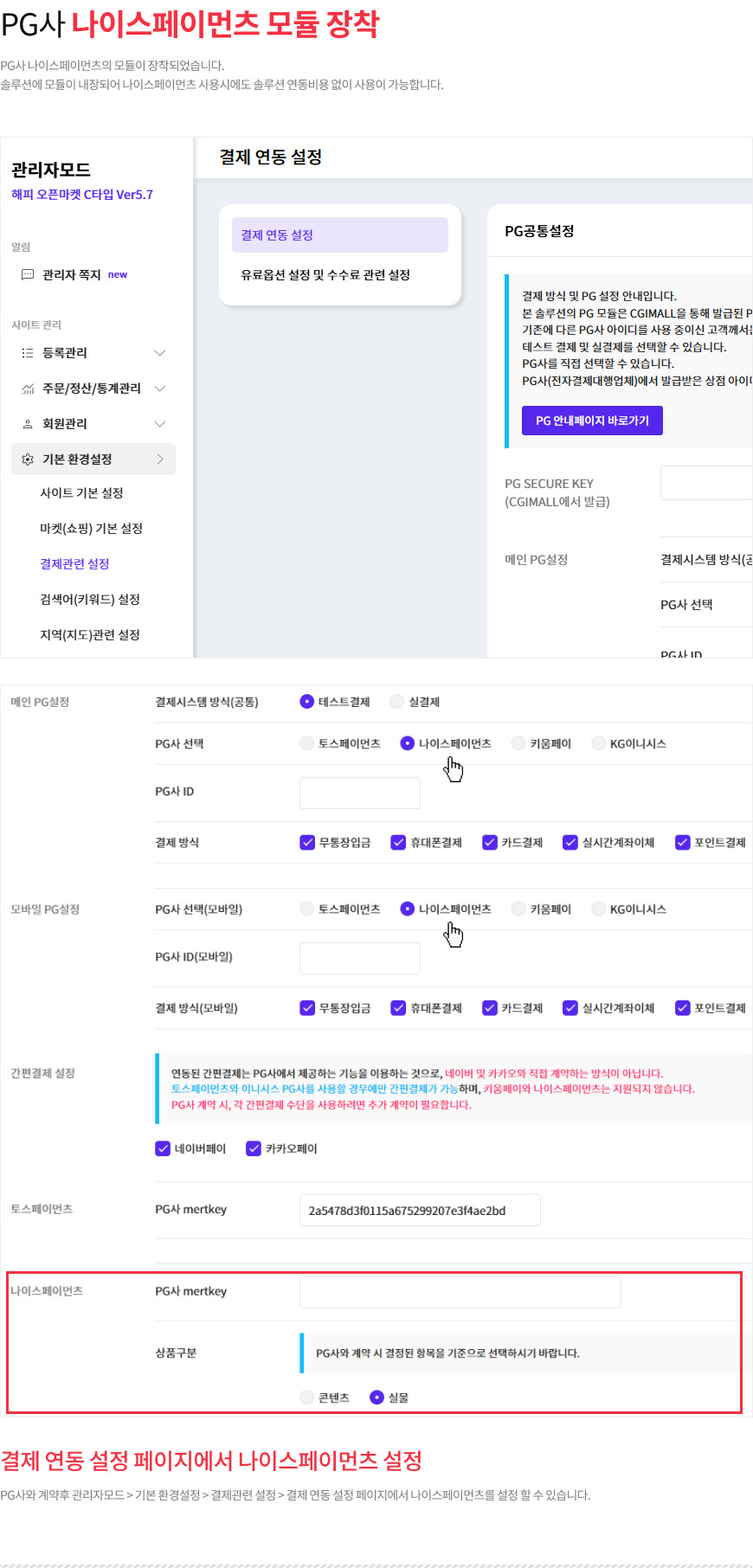Image resolution: width=753 pixels, height=1568 pixels.
Task: Open 결제관련 설정 submenu
Action: tap(74, 564)
